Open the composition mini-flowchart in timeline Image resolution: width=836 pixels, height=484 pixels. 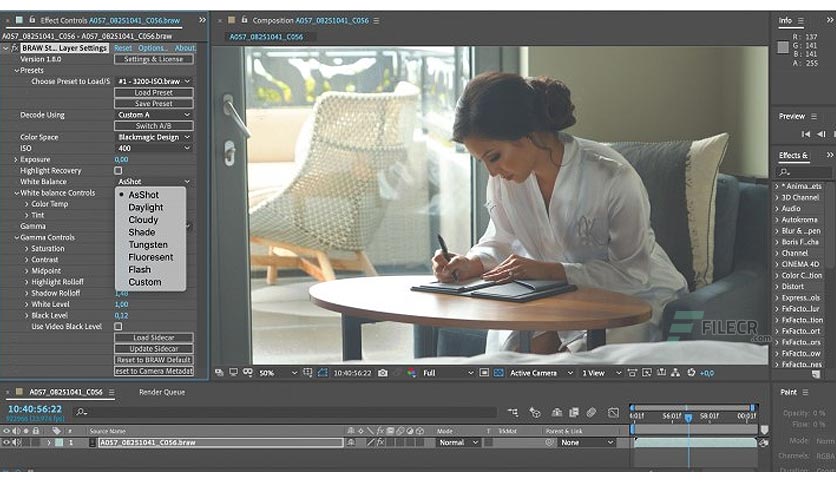[x=513, y=412]
